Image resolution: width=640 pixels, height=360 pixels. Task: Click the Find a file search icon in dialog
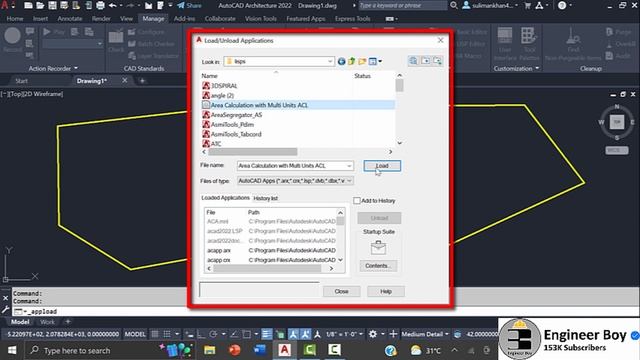coord(413,61)
